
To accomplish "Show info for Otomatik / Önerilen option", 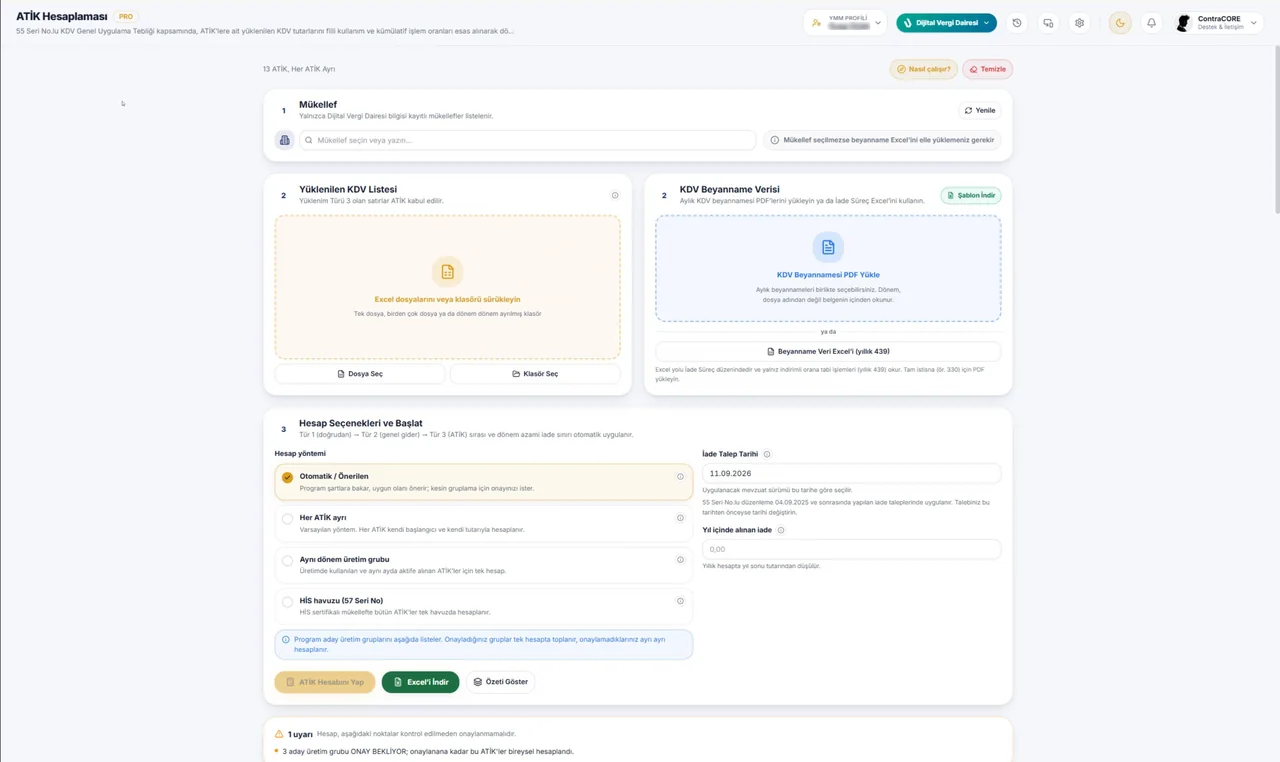I will (680, 477).
